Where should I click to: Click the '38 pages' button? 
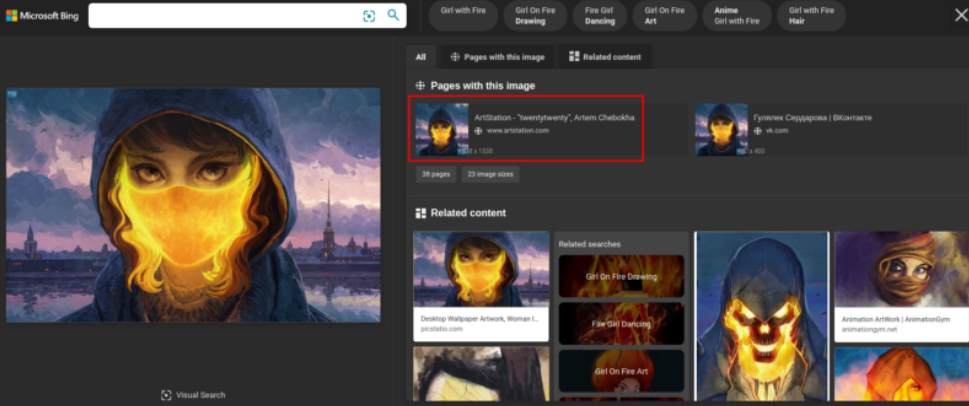(436, 174)
